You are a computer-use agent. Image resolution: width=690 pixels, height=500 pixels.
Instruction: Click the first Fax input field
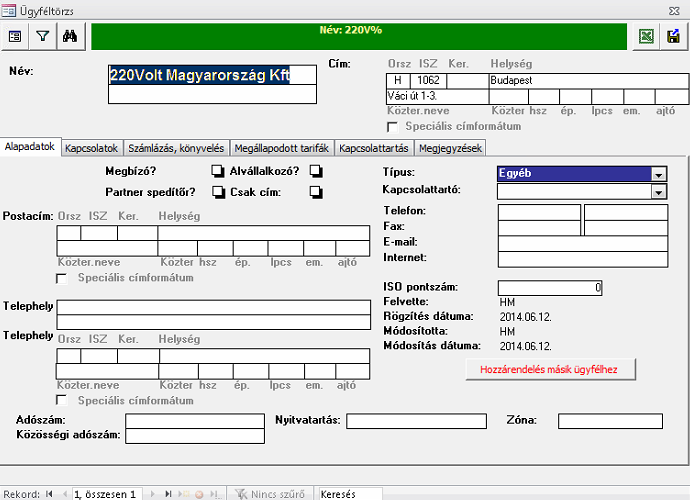pyautogui.click(x=539, y=228)
